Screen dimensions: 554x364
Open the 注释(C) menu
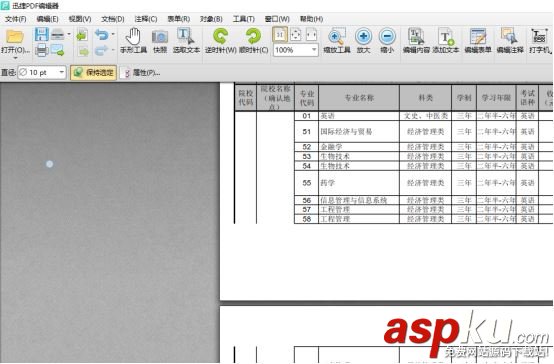click(146, 19)
